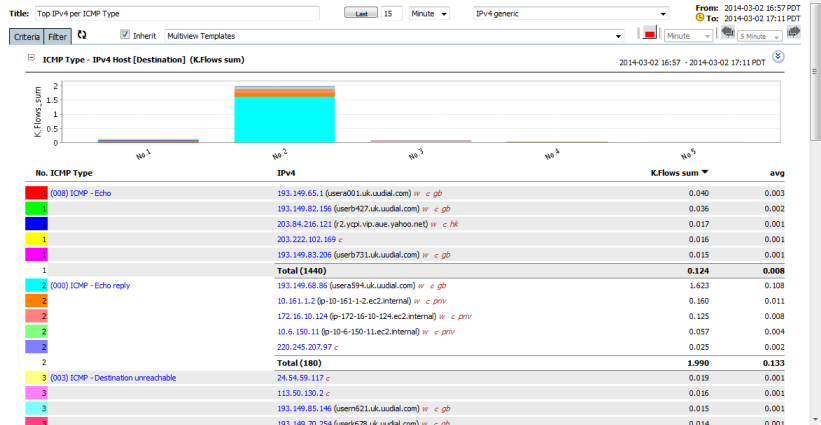Click sort arrow on K.Flows sum column

[x=705, y=172]
